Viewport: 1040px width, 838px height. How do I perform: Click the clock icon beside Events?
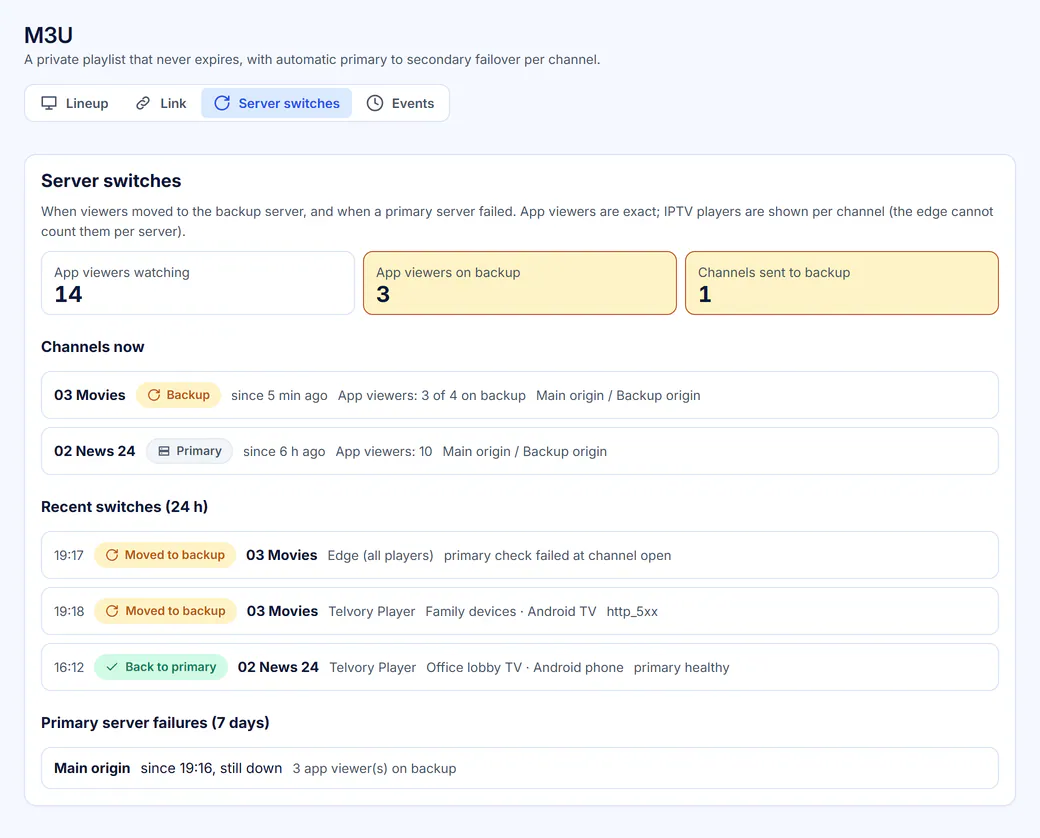tap(375, 104)
